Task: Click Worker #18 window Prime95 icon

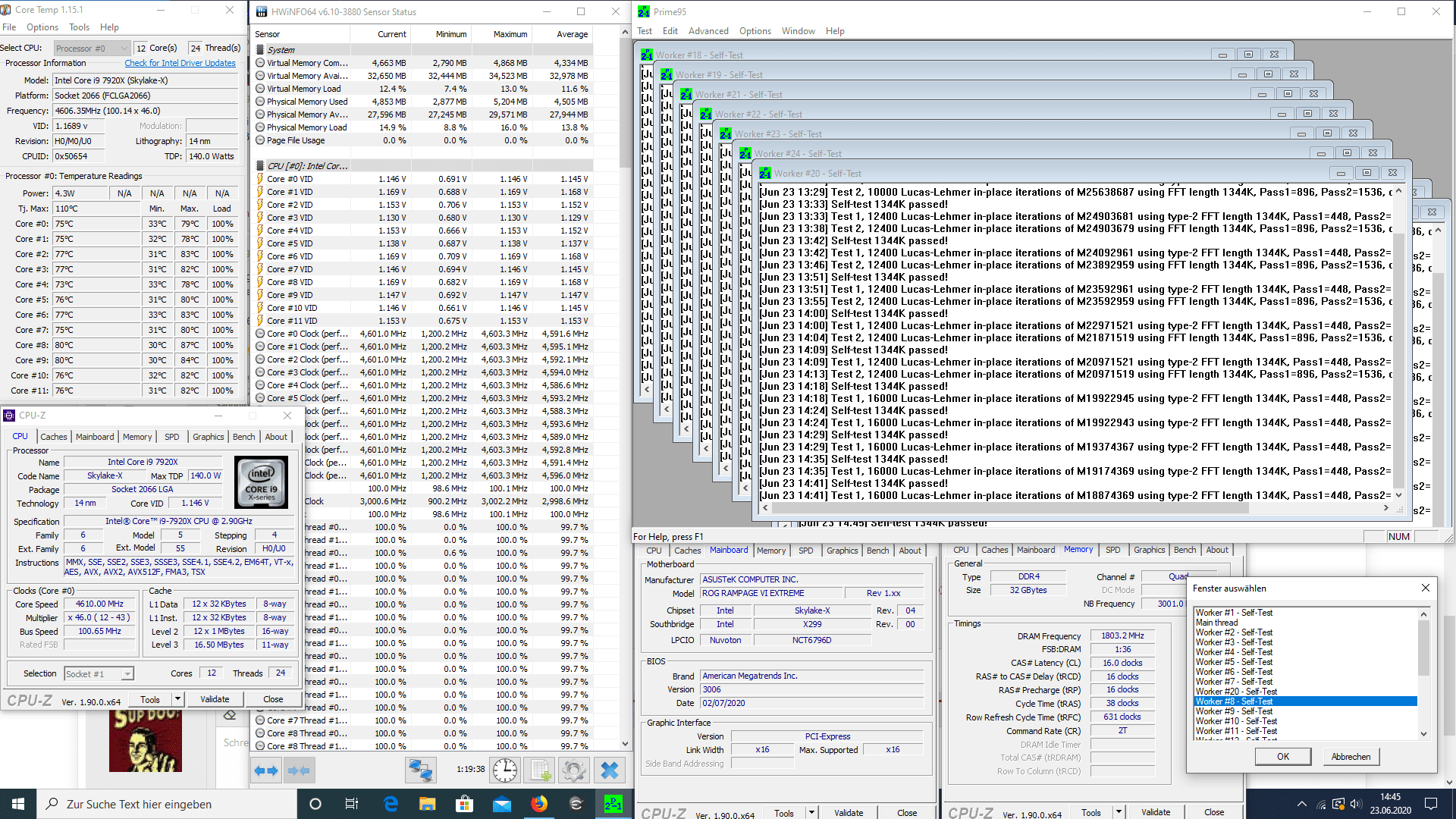Action: pyautogui.click(x=647, y=55)
